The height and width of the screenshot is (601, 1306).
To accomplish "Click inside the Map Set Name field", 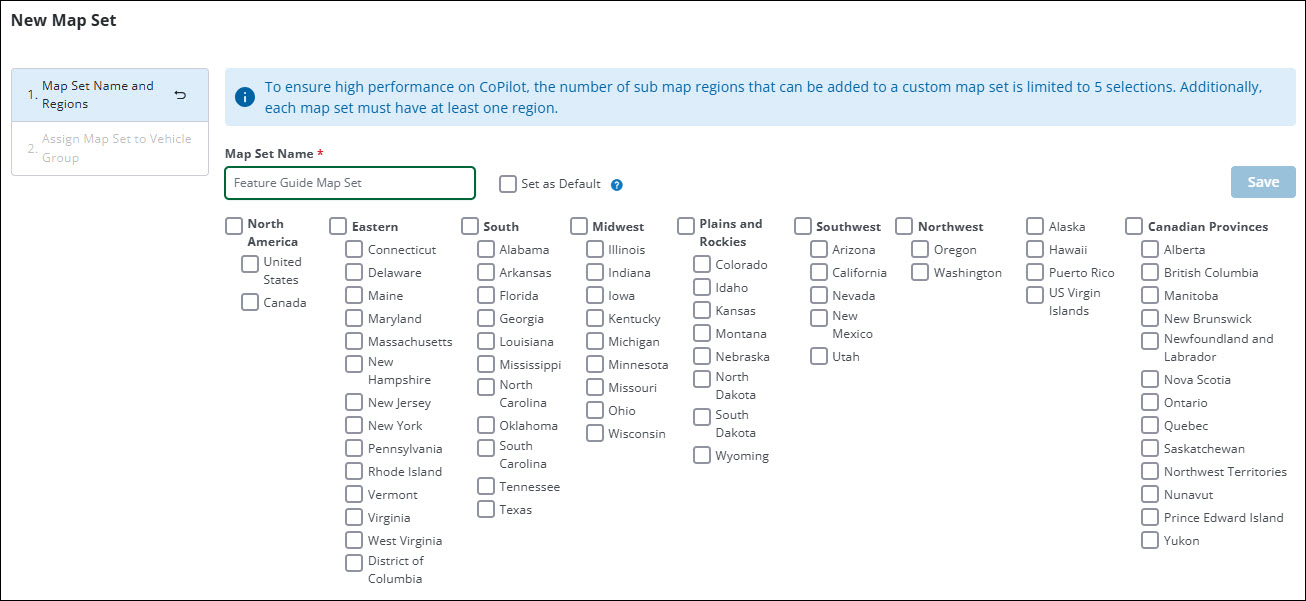I will coord(349,183).
